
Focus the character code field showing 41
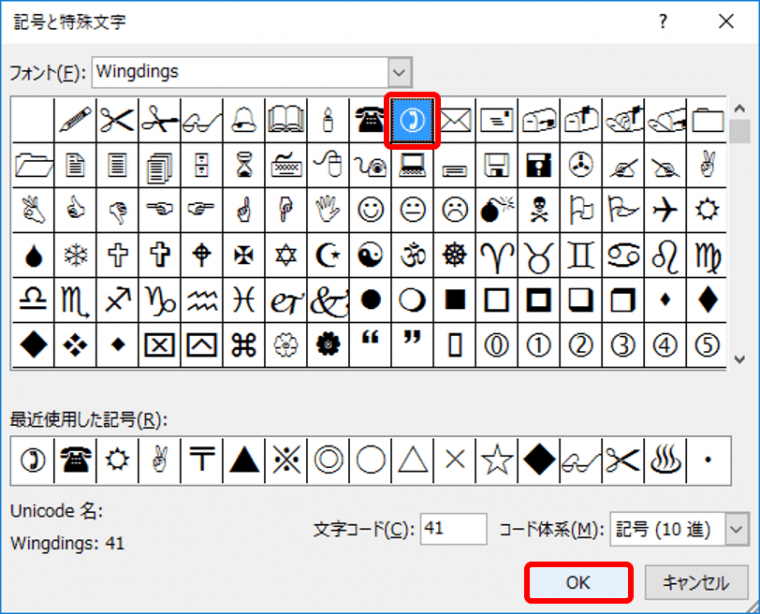click(x=453, y=529)
